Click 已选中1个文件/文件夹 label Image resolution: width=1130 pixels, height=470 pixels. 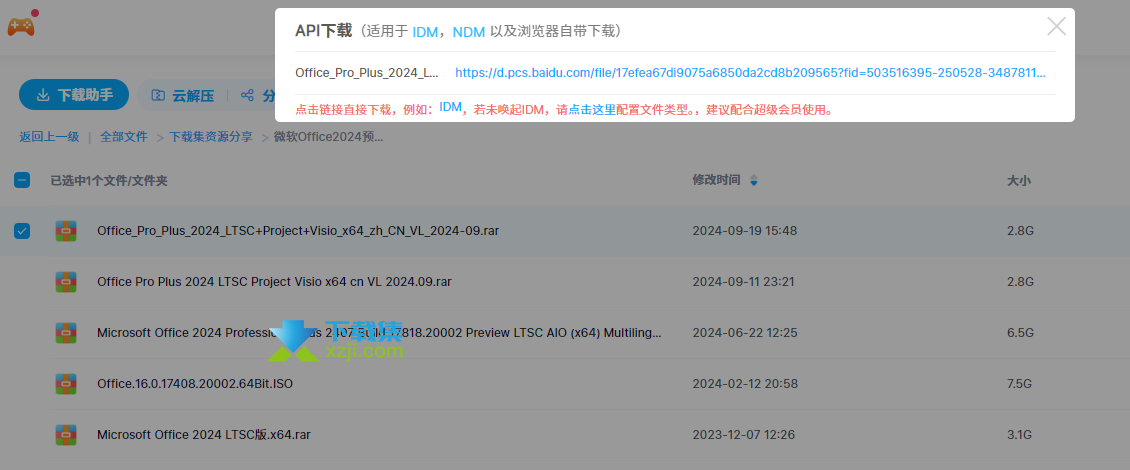tap(109, 180)
